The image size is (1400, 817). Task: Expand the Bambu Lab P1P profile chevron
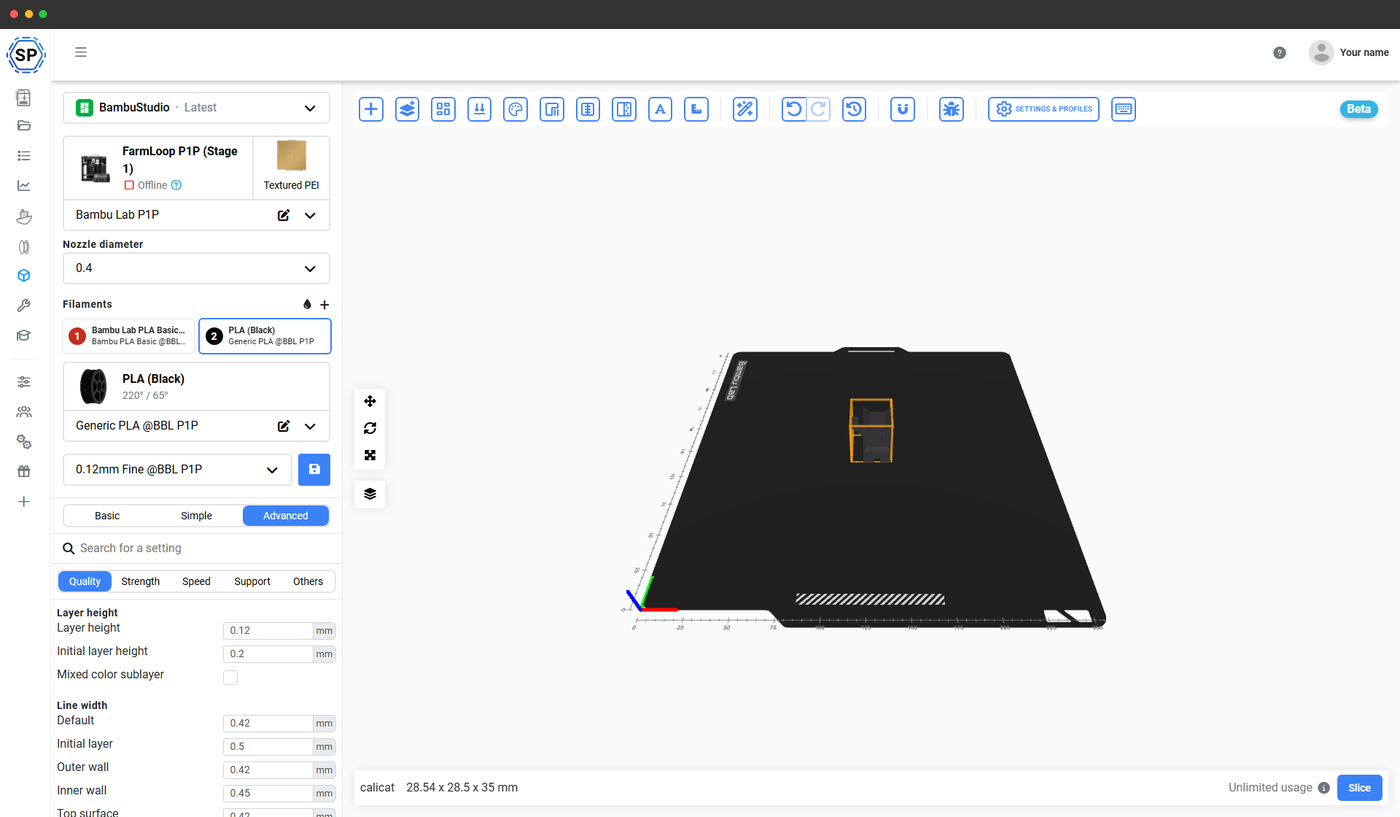[x=310, y=215]
